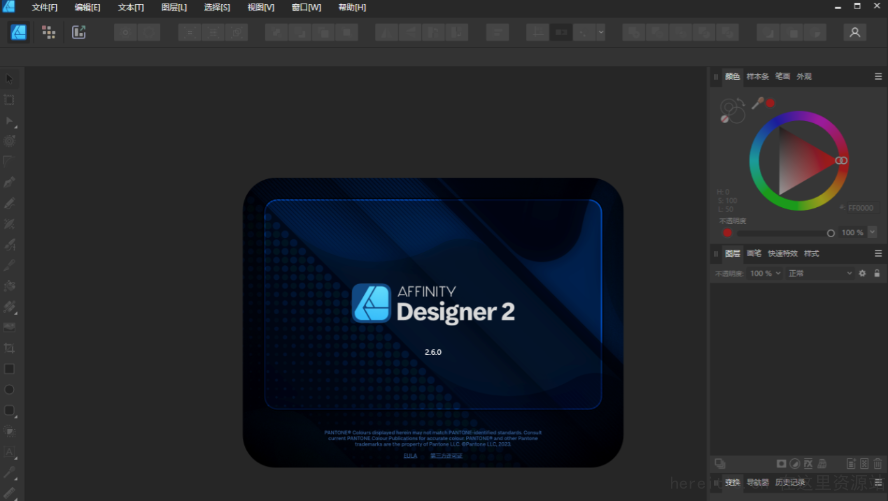
Task: Expand the top toolbar snapping dropdown arrow
Action: (601, 32)
